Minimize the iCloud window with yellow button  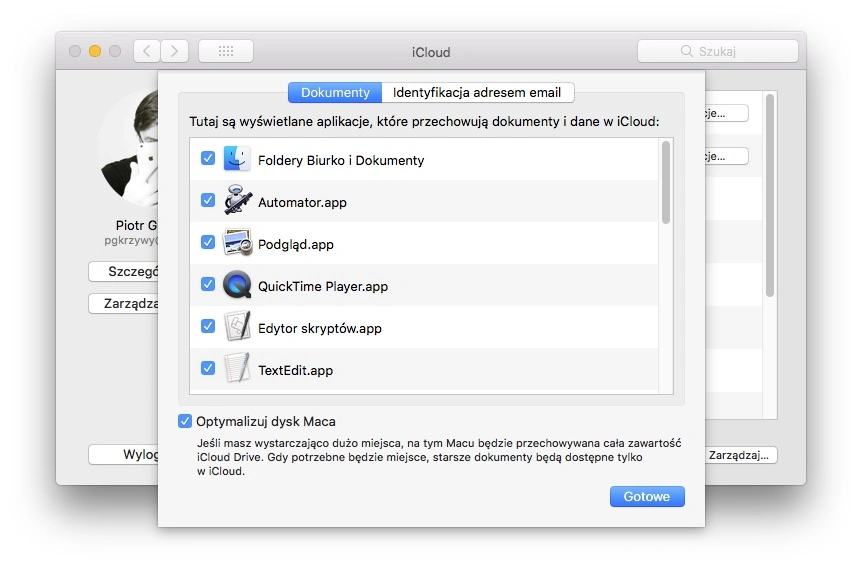click(x=95, y=51)
